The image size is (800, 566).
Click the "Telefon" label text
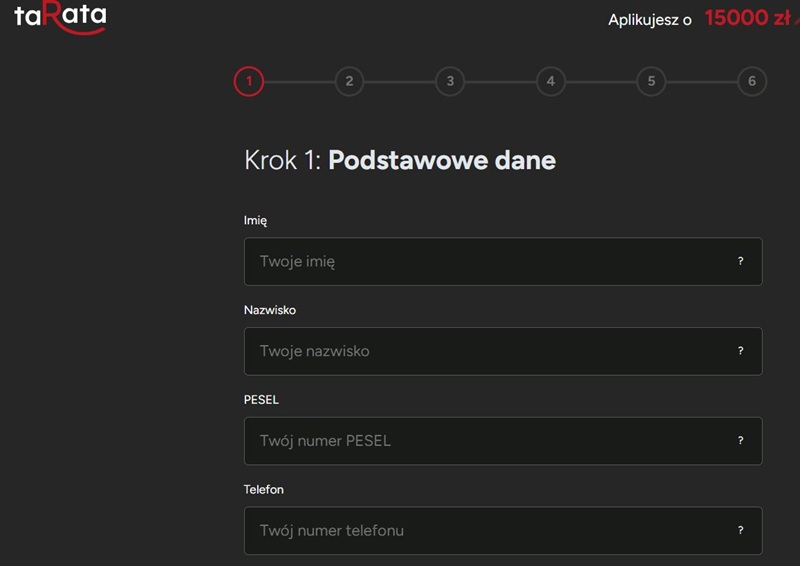click(264, 490)
